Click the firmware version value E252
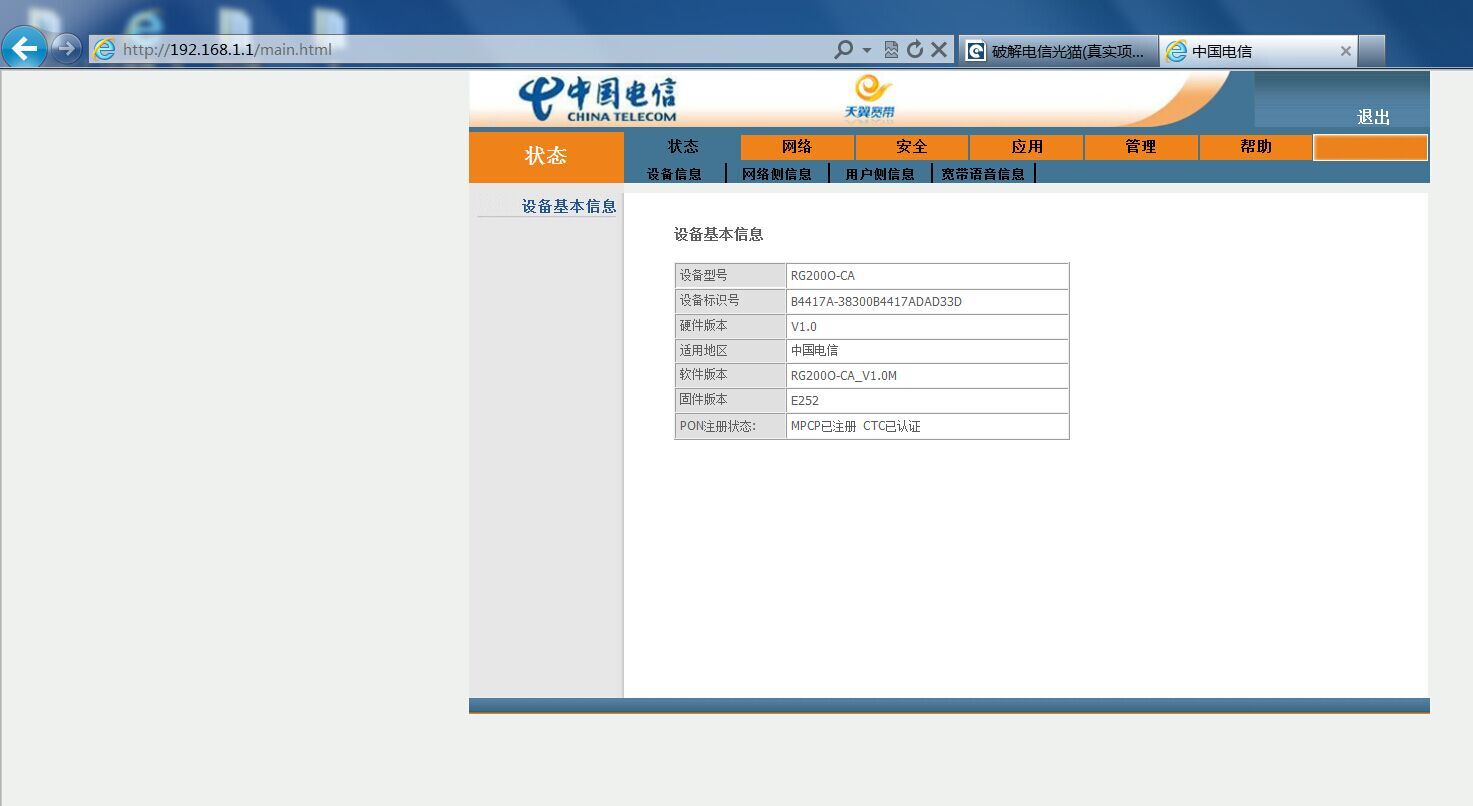Screen dimensions: 1473x806 click(804, 401)
